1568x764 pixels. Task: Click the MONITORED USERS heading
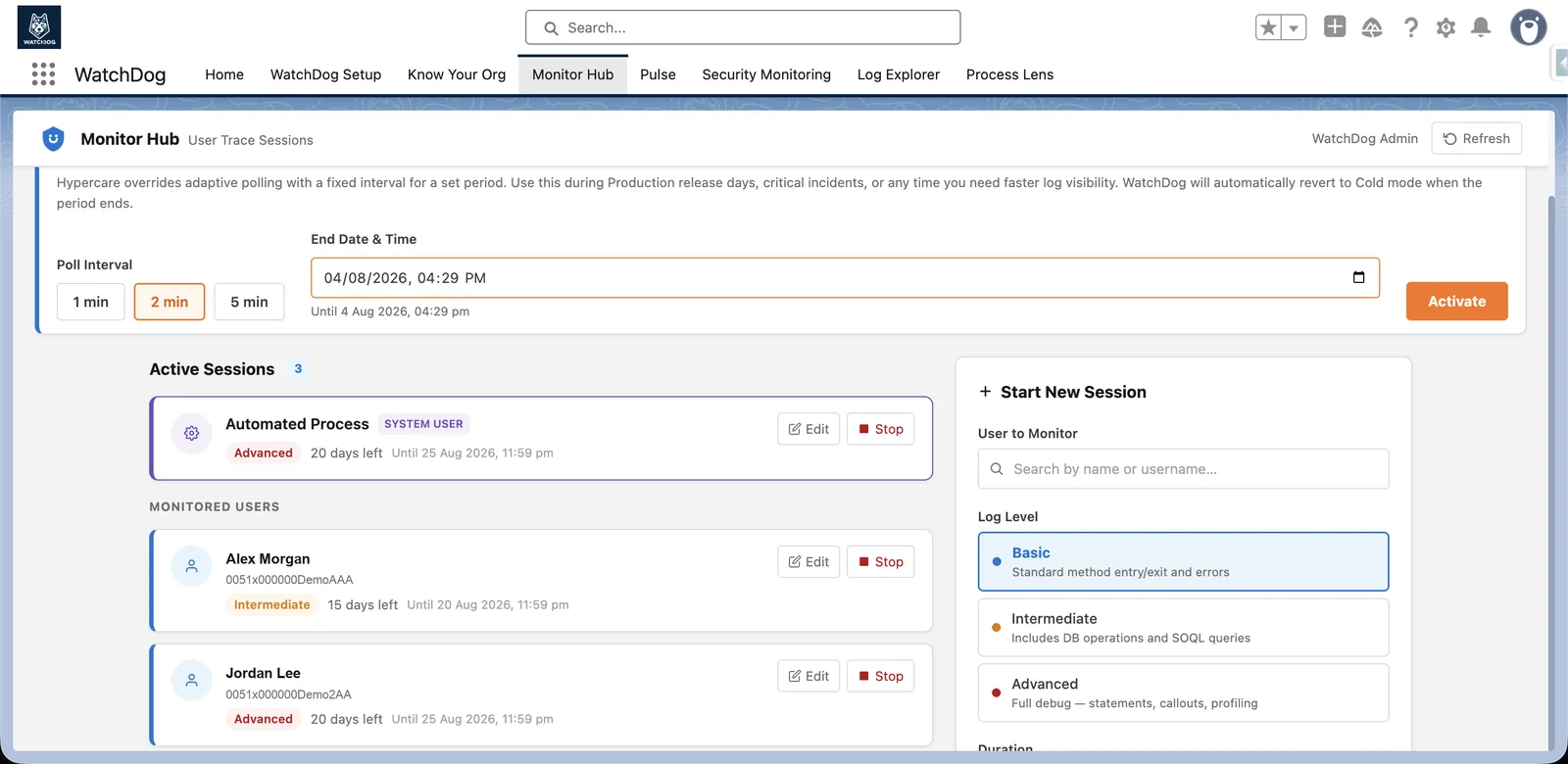tap(215, 506)
